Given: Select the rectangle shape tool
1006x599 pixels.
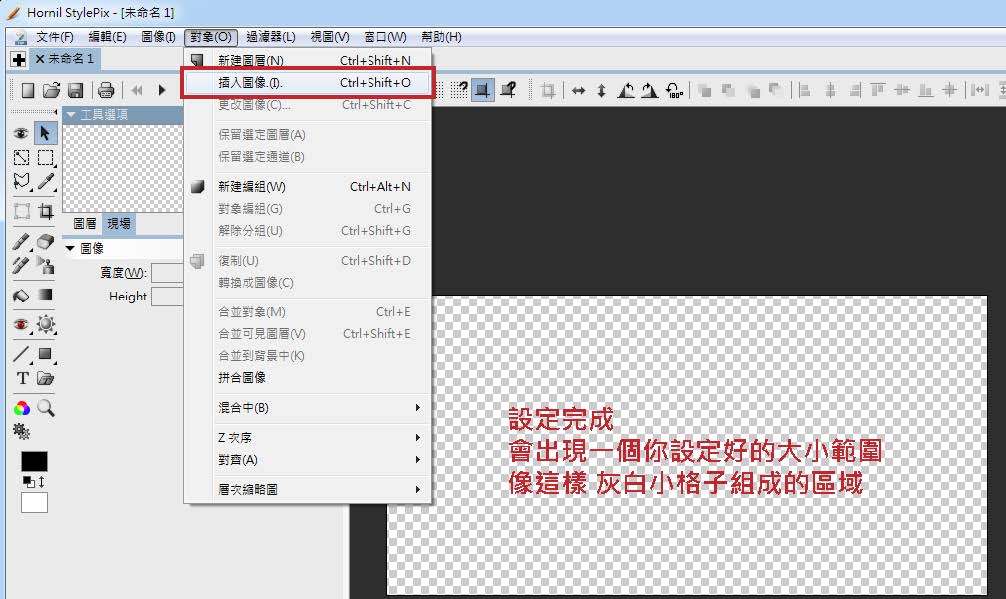Looking at the screenshot, I should tap(45, 354).
